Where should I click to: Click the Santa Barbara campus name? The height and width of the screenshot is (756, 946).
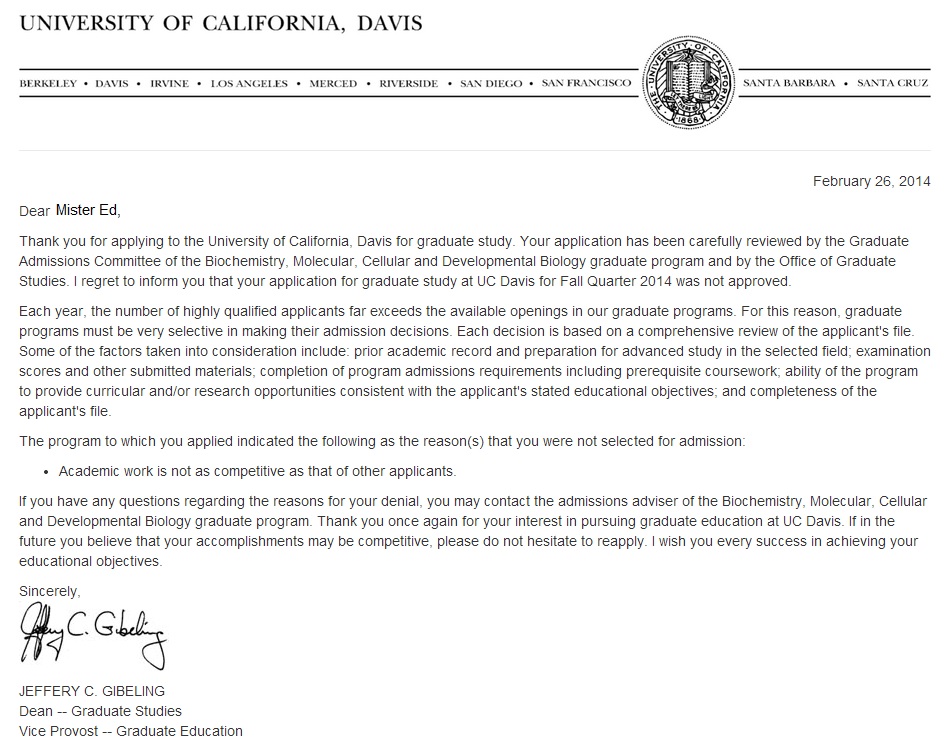pyautogui.click(x=789, y=84)
